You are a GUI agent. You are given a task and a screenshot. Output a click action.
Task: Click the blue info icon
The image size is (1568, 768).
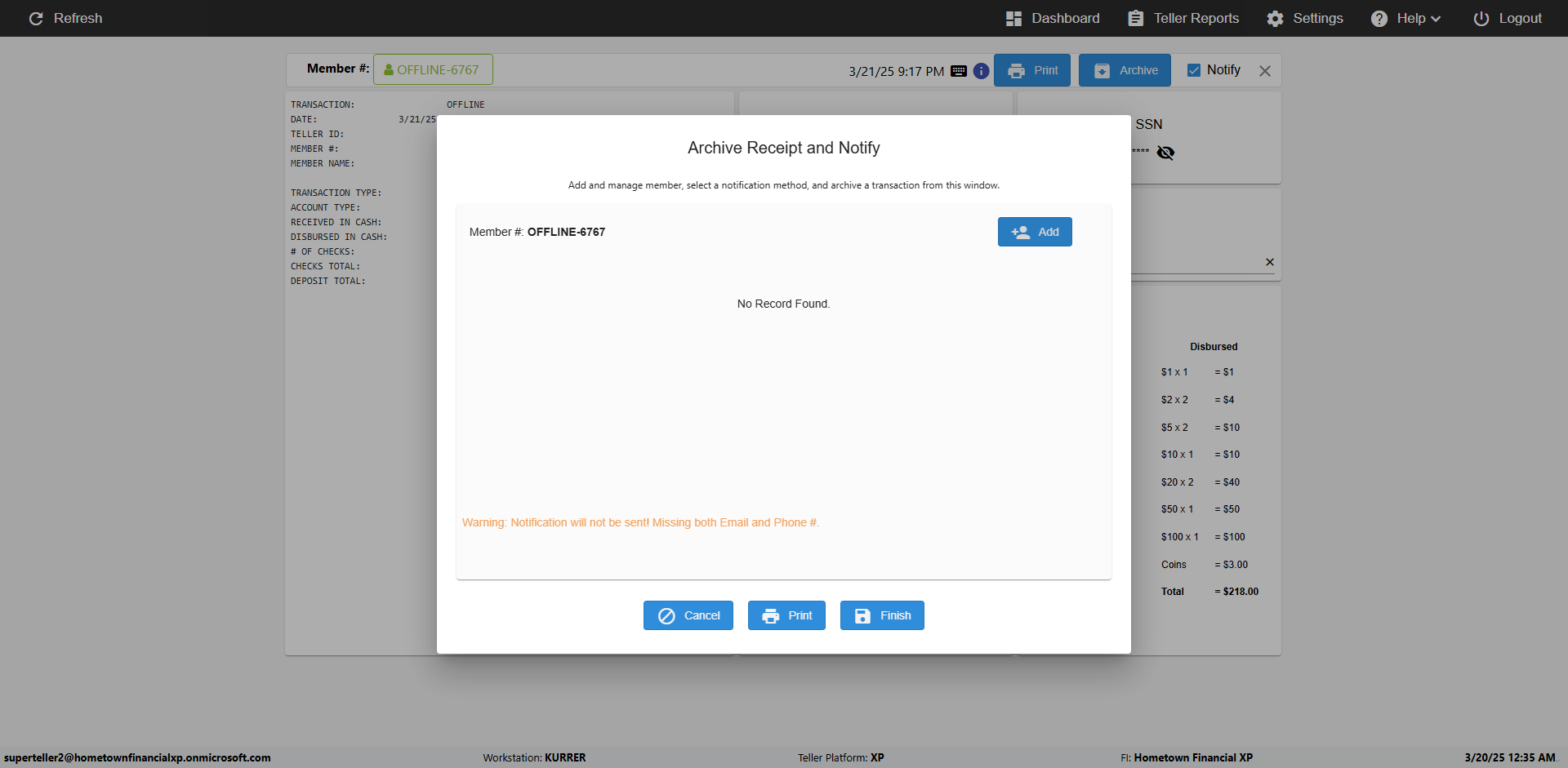[x=982, y=71]
